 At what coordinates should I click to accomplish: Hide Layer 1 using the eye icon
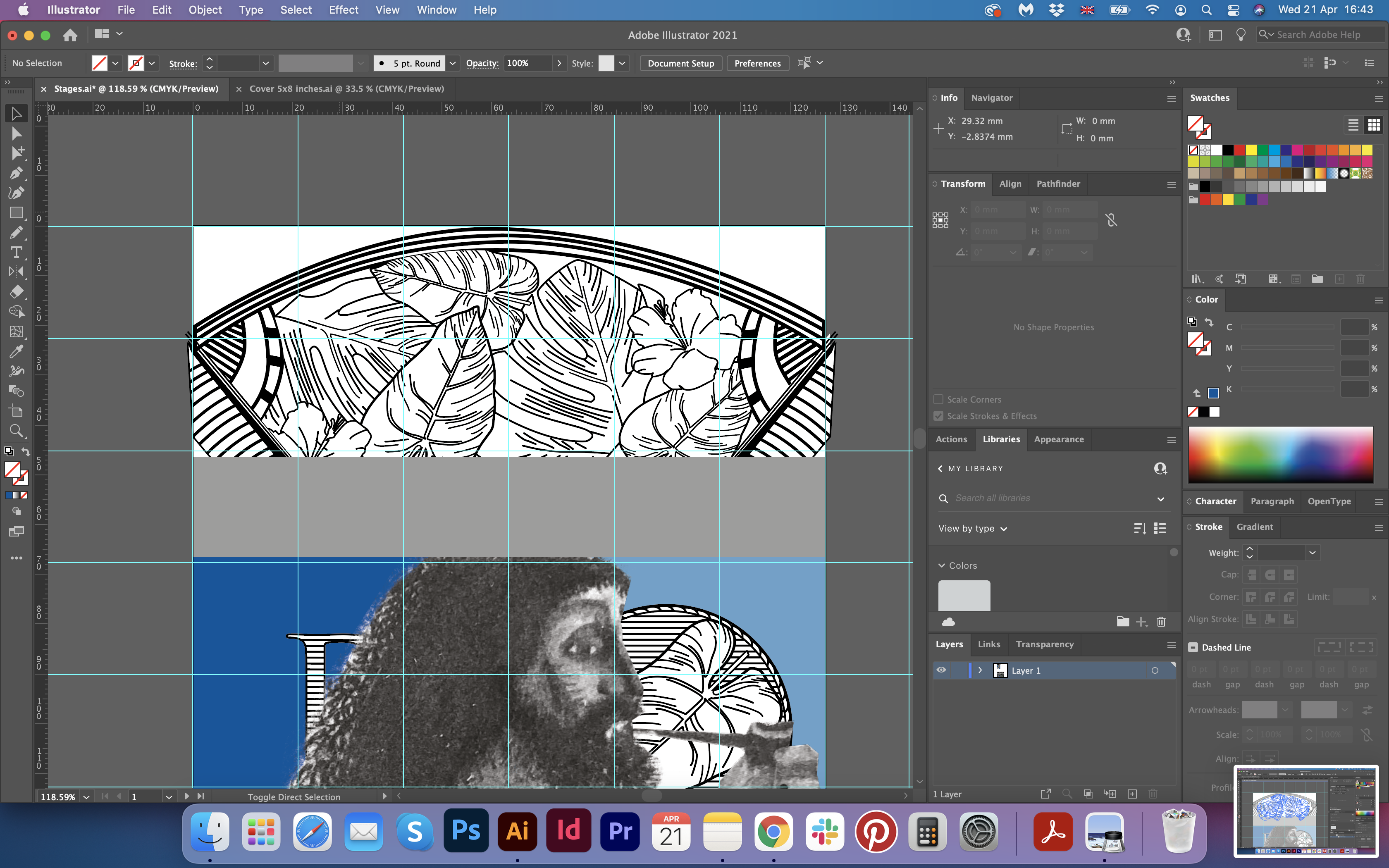coord(941,670)
